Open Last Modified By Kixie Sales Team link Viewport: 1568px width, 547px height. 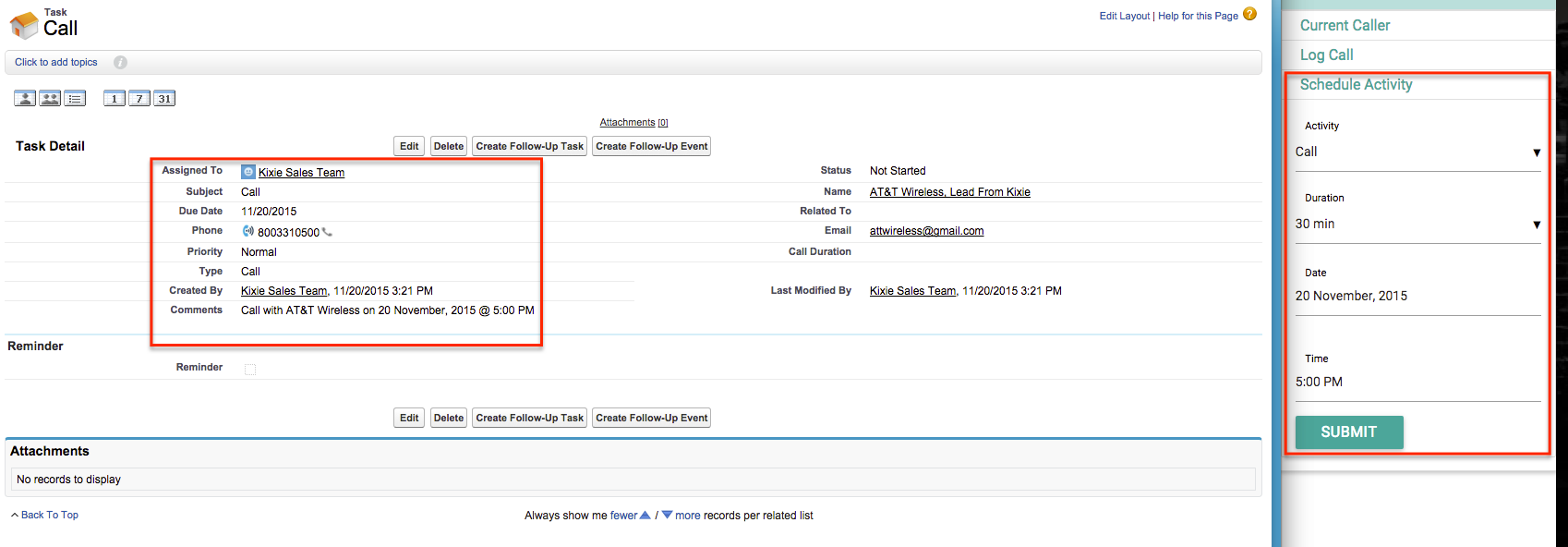pyautogui.click(x=912, y=291)
